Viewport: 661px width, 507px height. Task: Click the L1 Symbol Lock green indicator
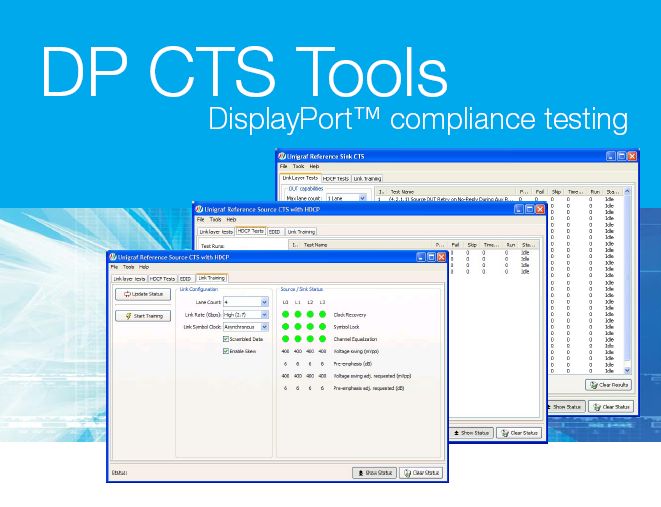(x=298, y=327)
